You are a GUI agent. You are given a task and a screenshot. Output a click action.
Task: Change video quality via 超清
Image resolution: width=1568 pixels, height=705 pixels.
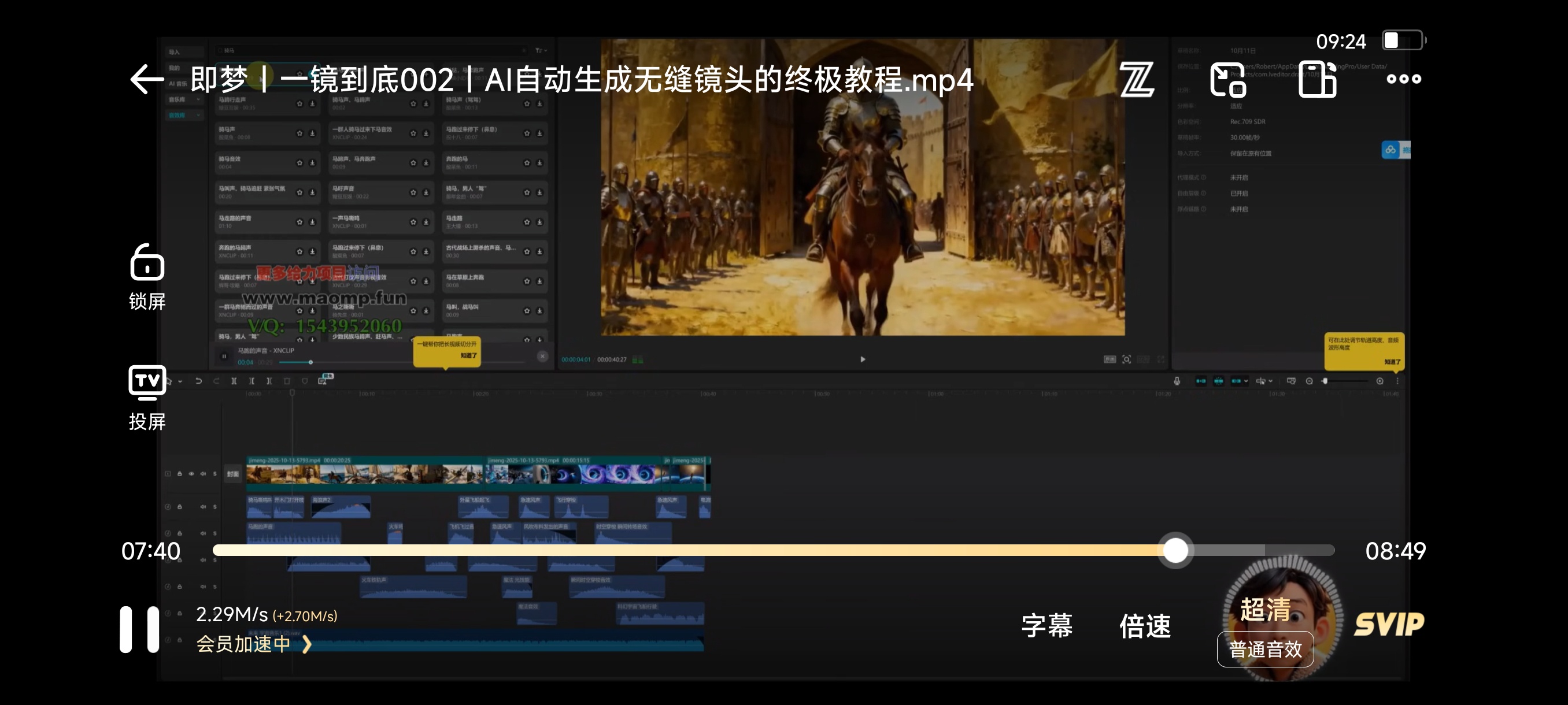[x=1266, y=609]
